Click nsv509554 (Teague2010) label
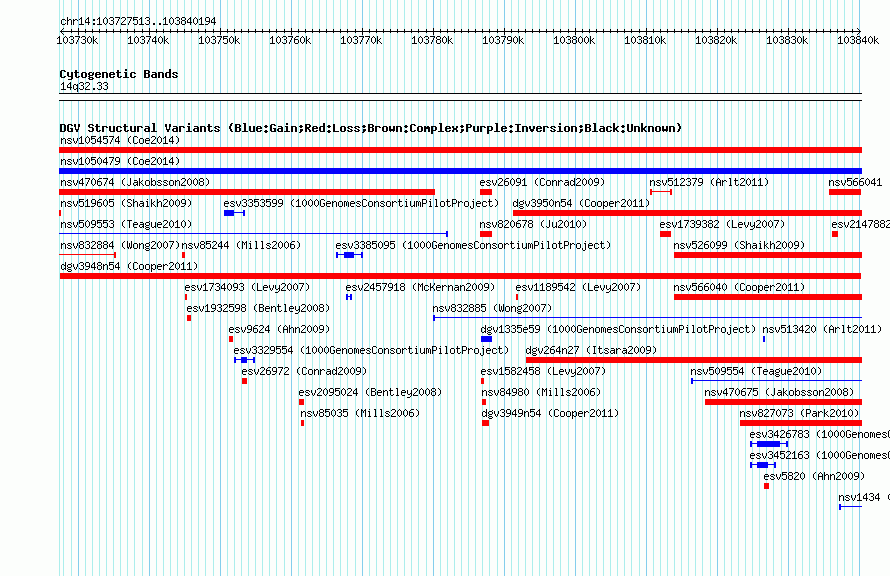The width and height of the screenshot is (890, 576). (x=756, y=371)
